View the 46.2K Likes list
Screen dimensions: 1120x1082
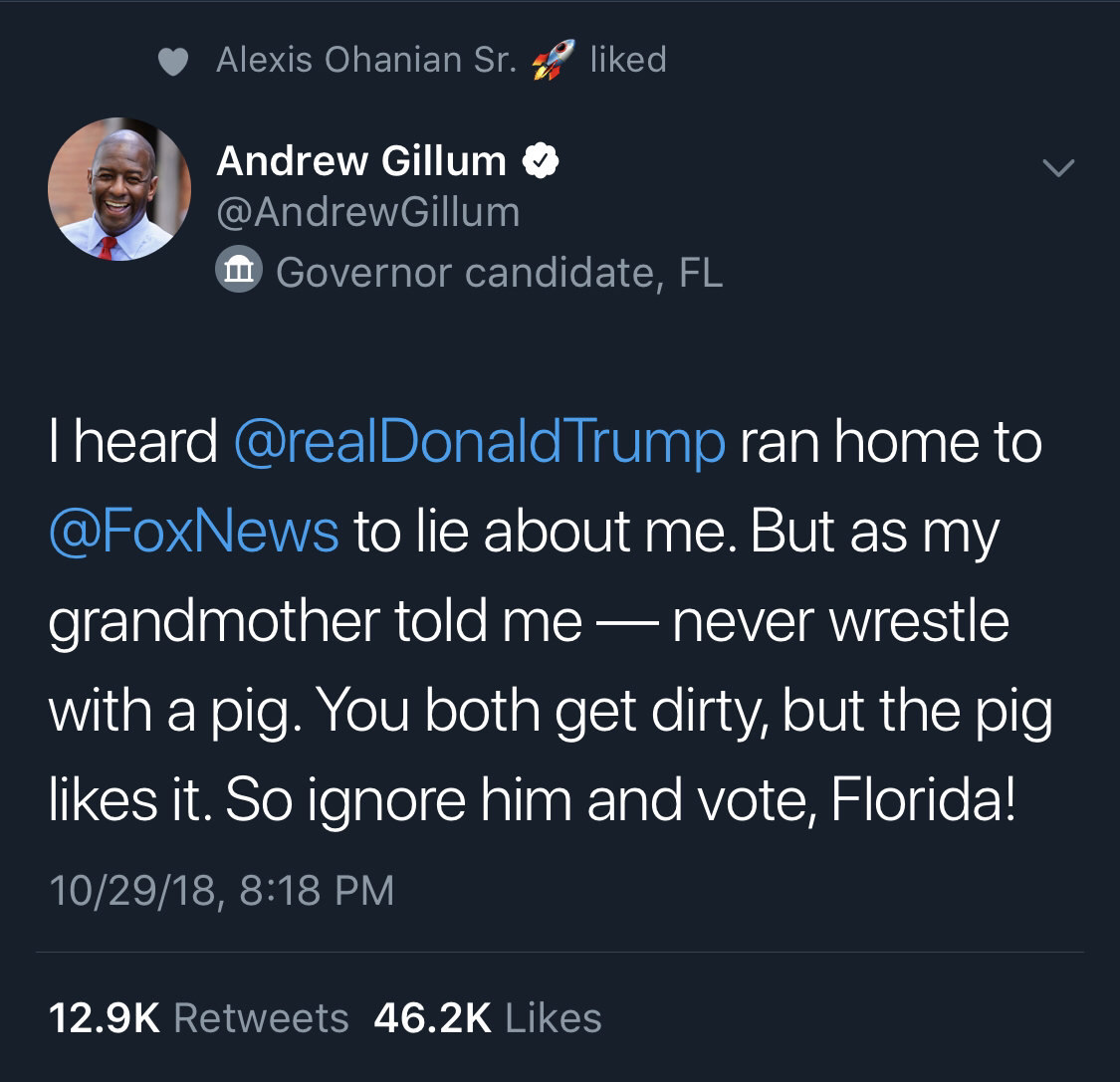click(487, 1018)
